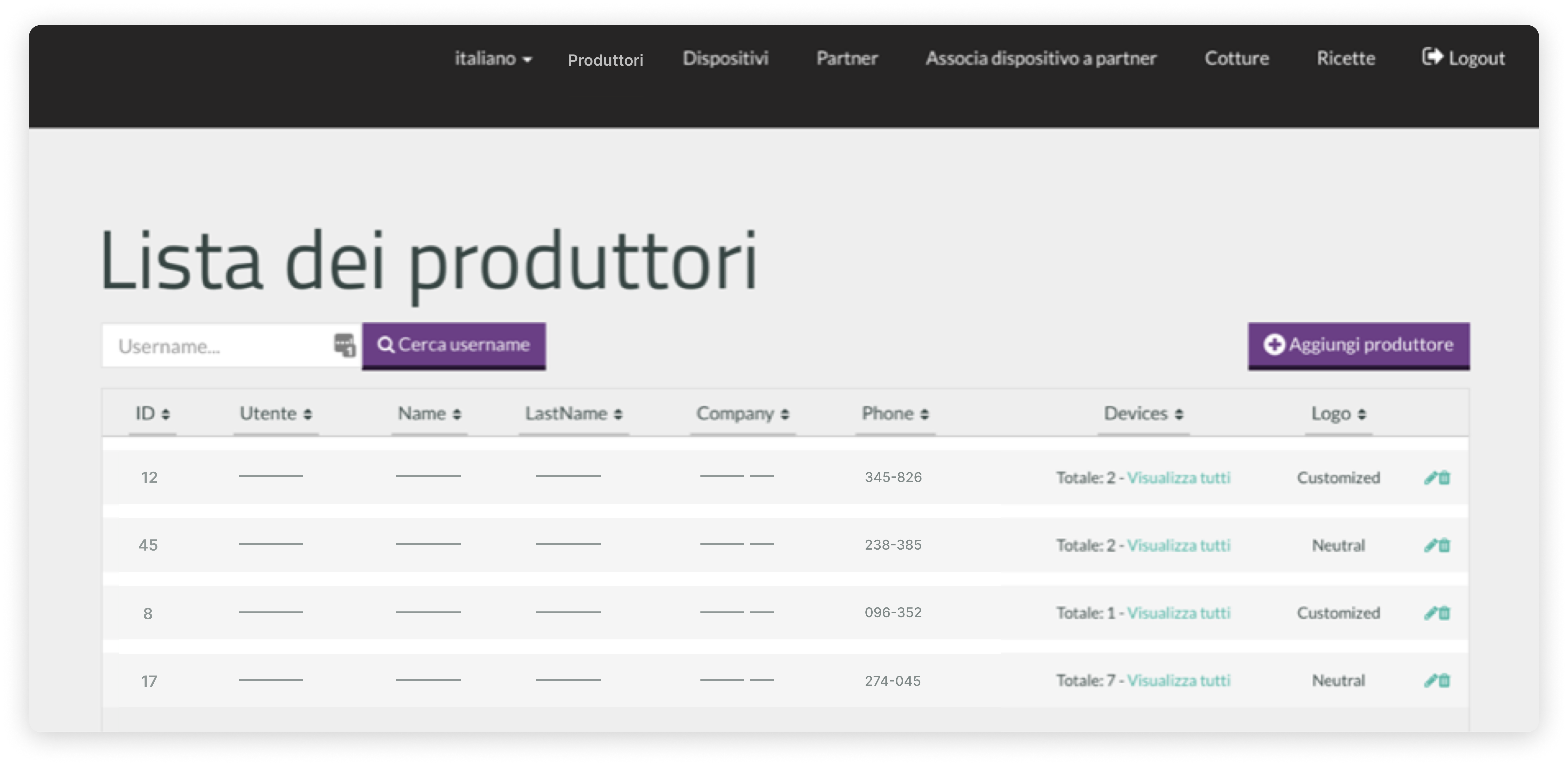Delete producer with ID 17
Viewport: 1568px width, 765px height.
tap(1444, 680)
